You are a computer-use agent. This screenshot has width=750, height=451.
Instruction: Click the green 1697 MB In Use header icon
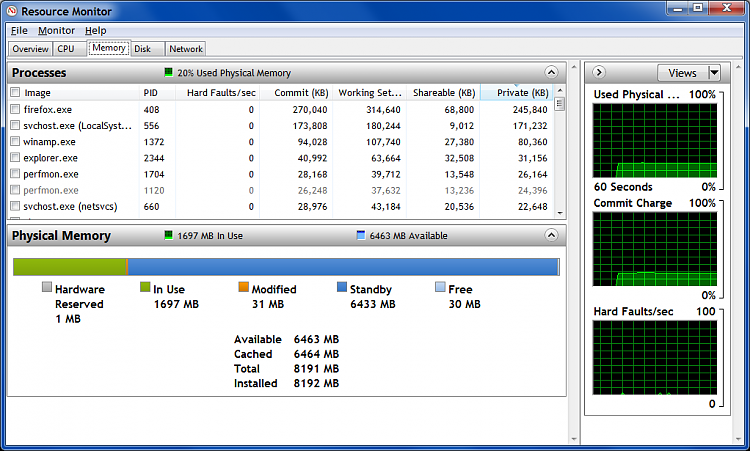point(168,235)
